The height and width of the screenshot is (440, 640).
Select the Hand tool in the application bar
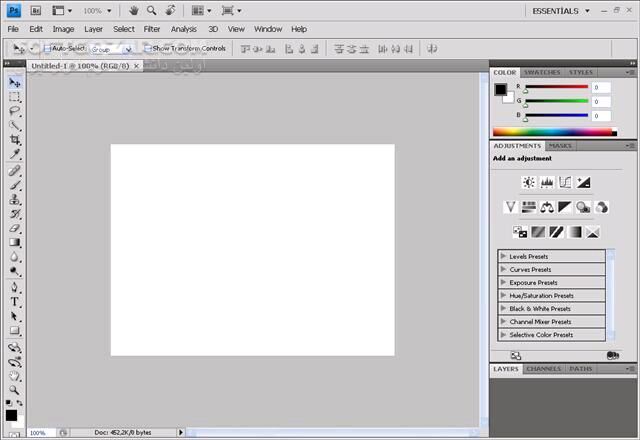point(134,10)
